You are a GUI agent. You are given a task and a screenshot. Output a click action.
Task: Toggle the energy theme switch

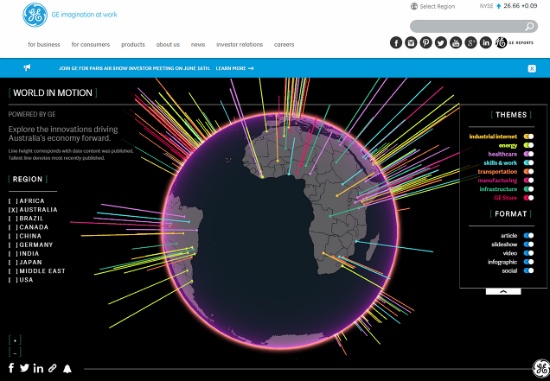tap(529, 145)
